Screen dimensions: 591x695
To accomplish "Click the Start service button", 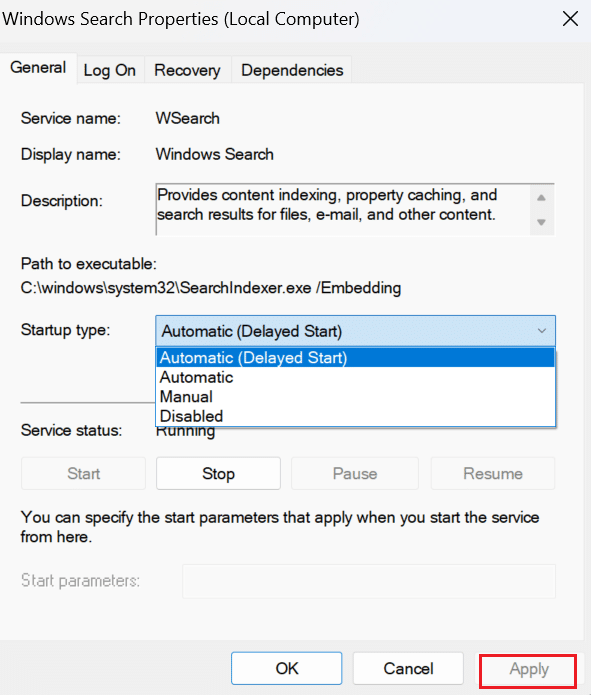I will pos(83,473).
